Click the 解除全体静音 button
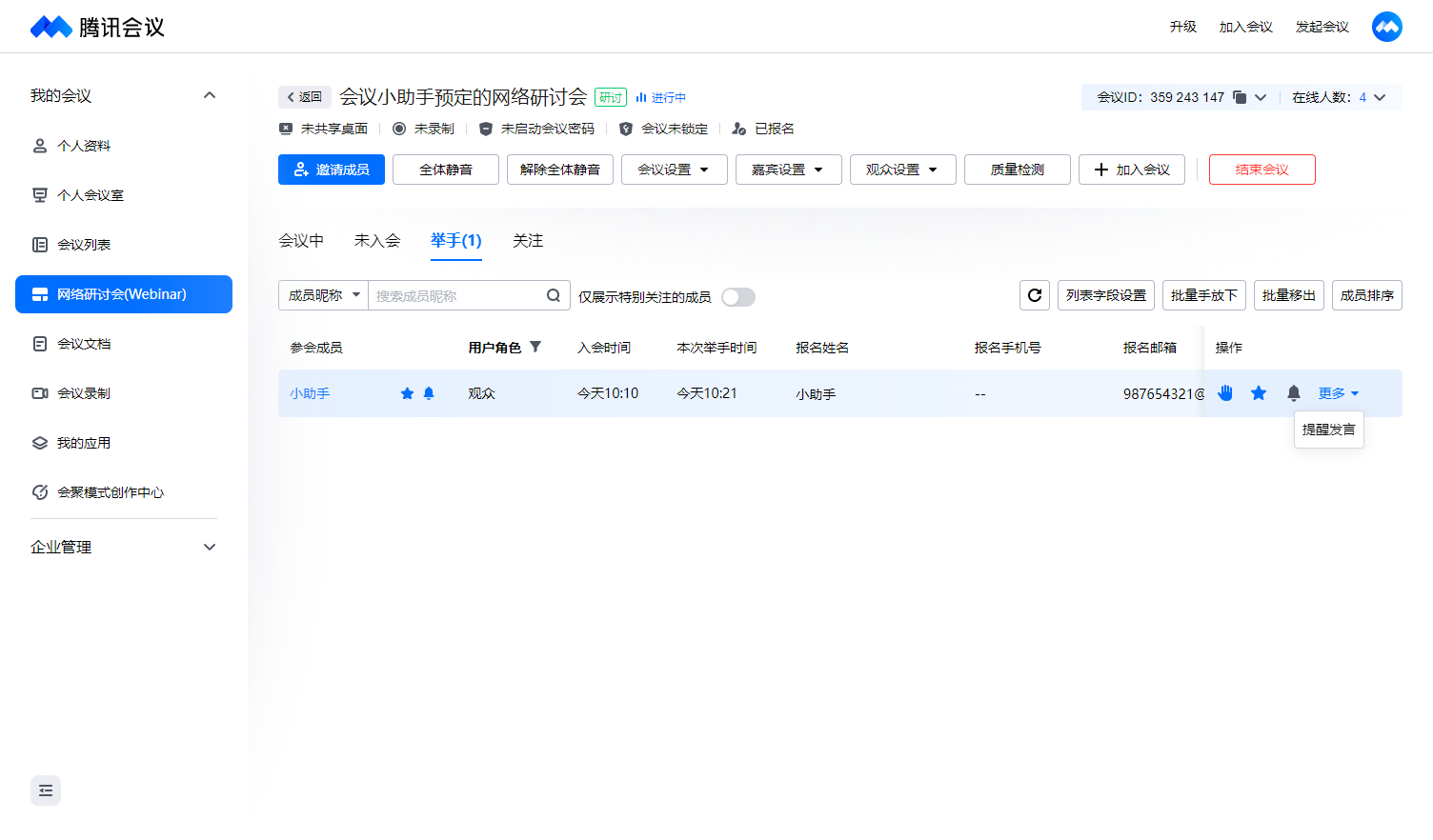 (560, 170)
